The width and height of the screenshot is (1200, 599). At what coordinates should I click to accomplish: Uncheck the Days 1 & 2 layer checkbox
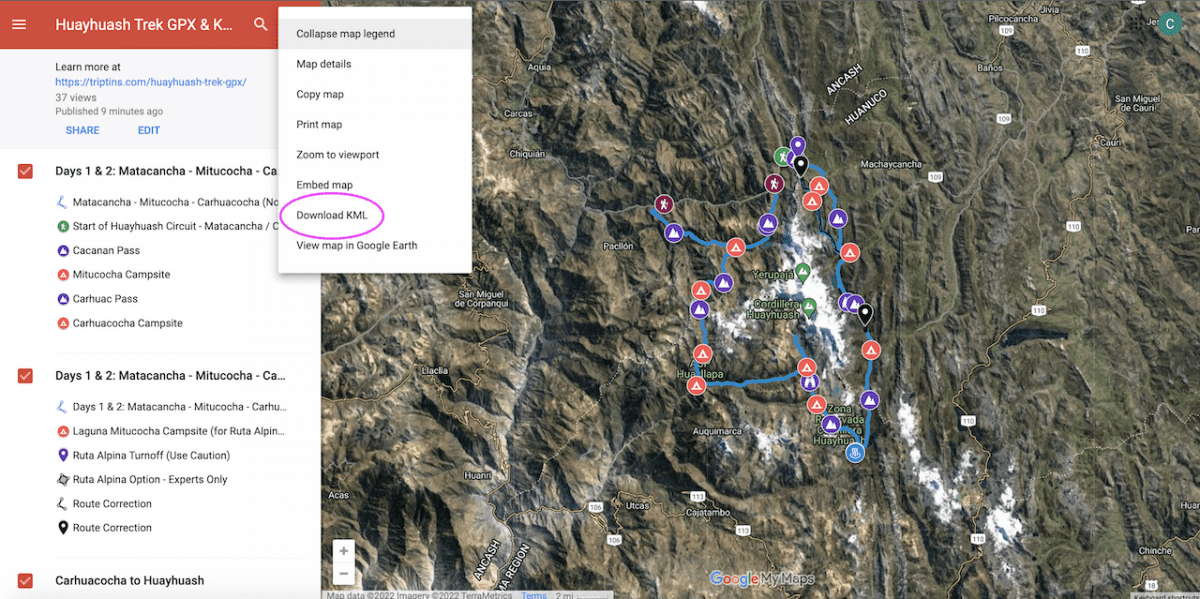pos(24,171)
